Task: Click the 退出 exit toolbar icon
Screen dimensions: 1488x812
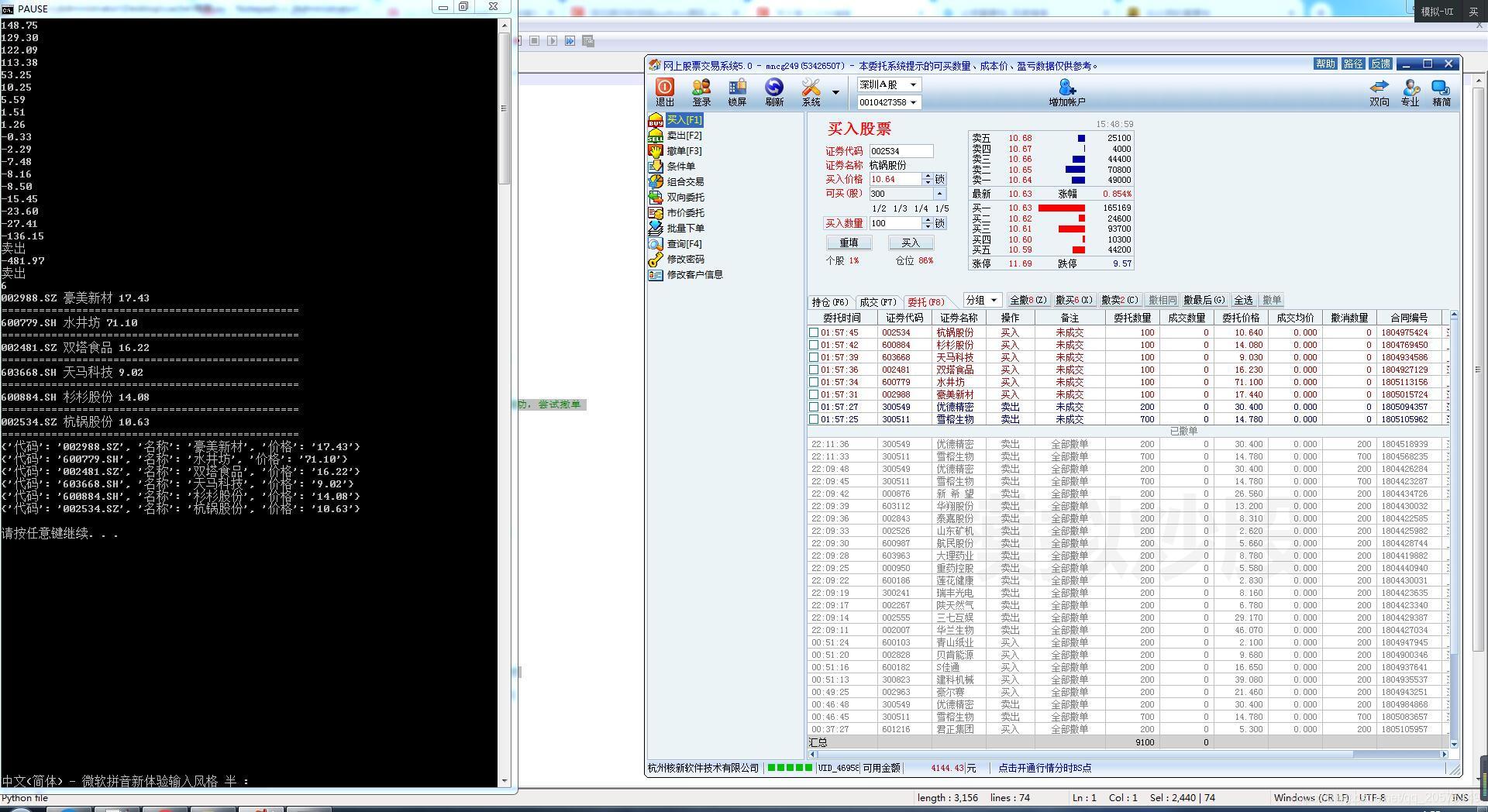Action: point(665,92)
